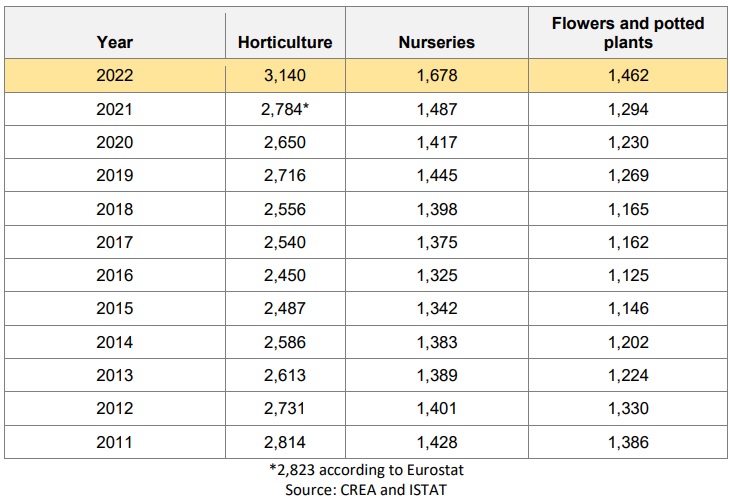Image resolution: width=730 pixels, height=499 pixels.
Task: Click the Year column header
Action: pos(115,42)
